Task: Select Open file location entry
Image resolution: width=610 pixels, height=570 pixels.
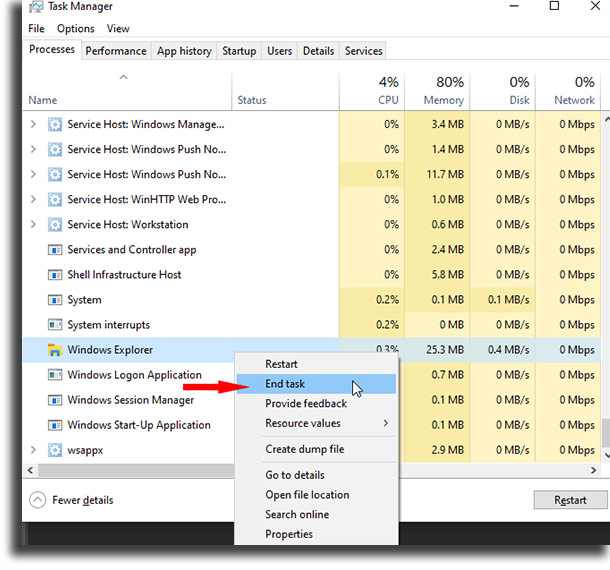Action: tap(316, 495)
